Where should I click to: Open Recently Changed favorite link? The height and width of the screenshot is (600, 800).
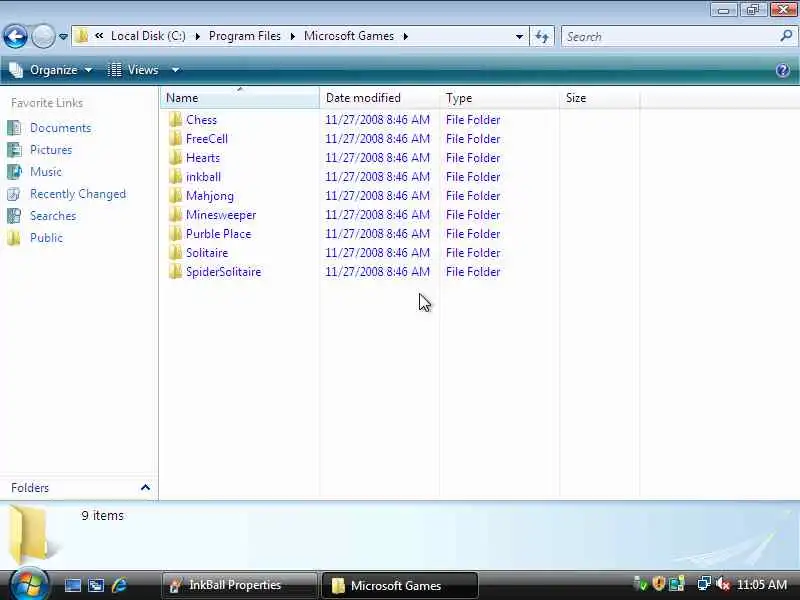pyautogui.click(x=78, y=194)
